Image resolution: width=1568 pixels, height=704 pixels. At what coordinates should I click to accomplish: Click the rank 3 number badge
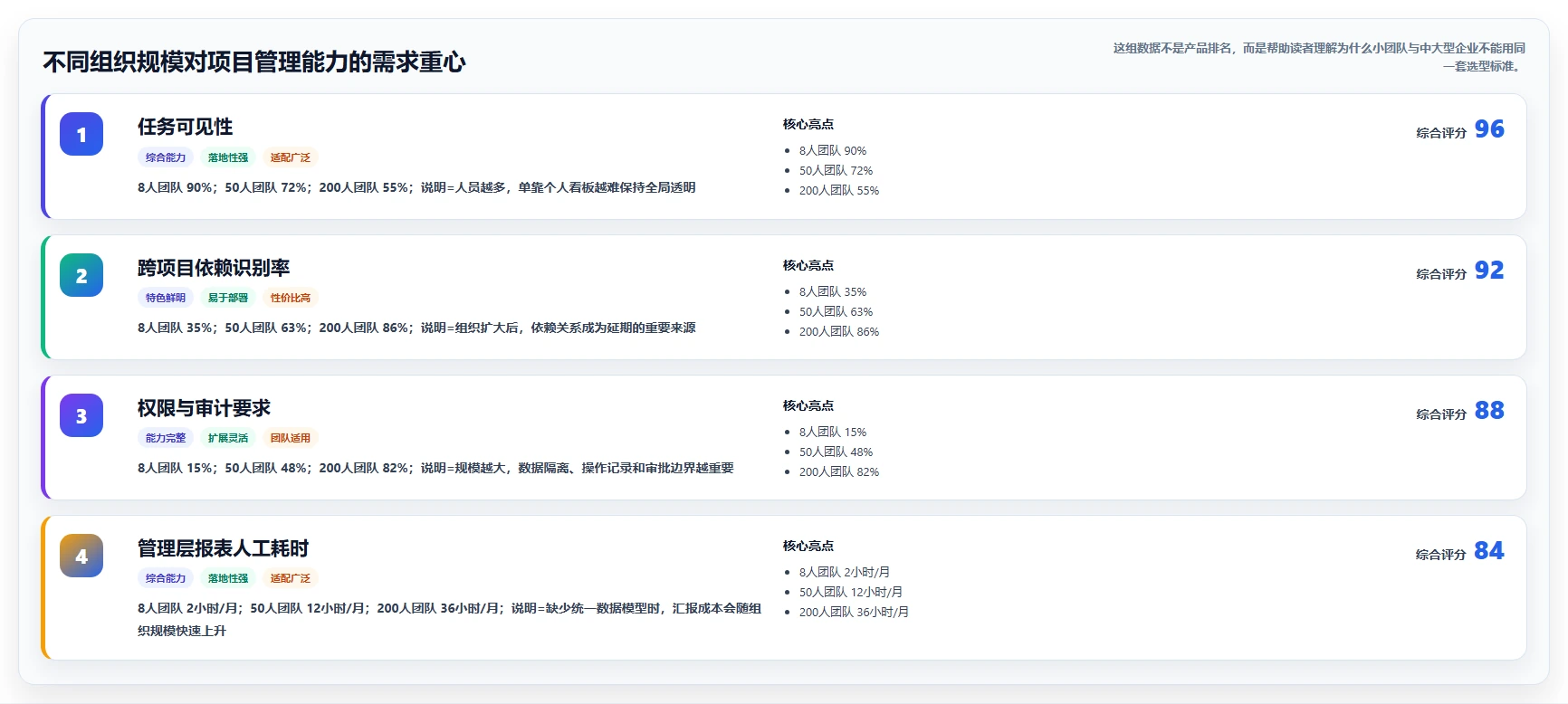pos(81,415)
